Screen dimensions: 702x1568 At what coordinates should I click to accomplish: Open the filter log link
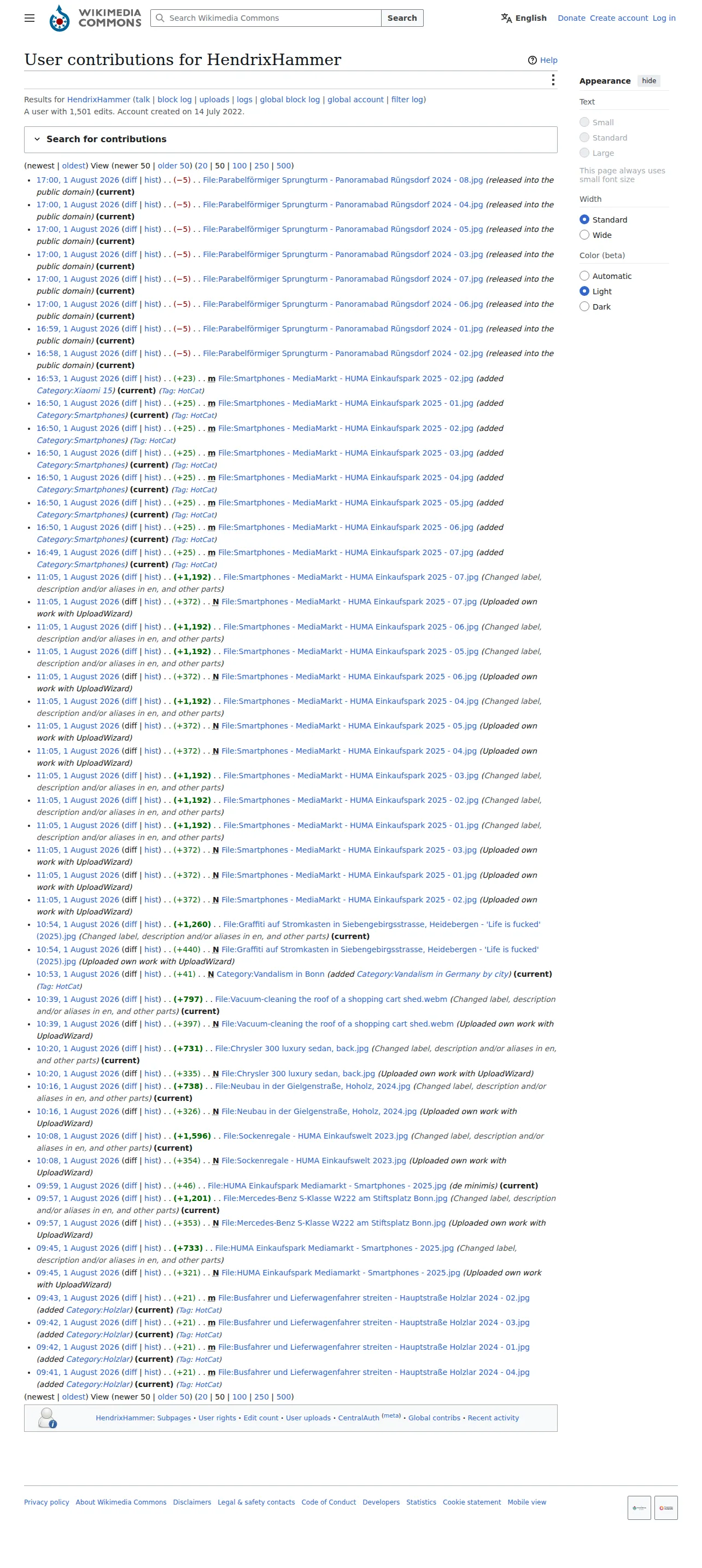point(407,100)
